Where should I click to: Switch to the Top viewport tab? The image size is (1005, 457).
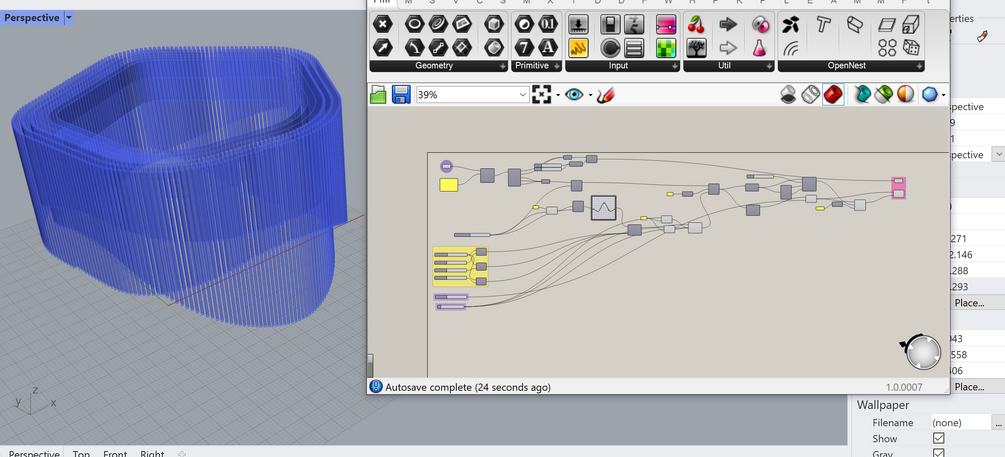(x=81, y=453)
